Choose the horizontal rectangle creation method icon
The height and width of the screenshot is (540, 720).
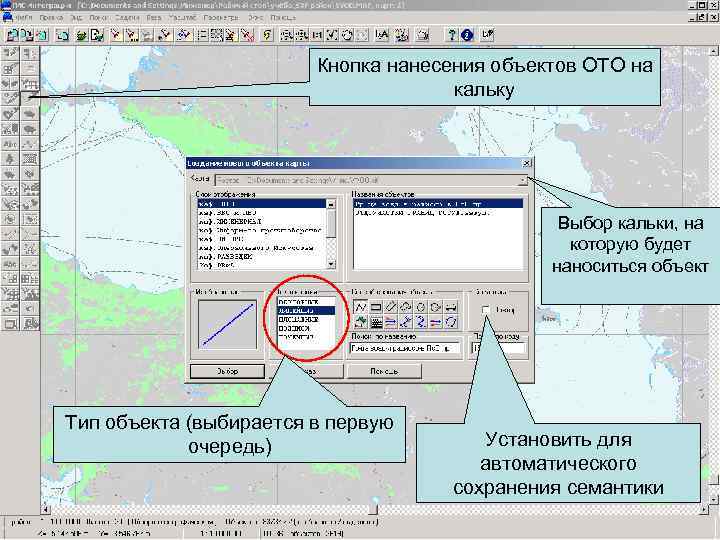coord(376,307)
